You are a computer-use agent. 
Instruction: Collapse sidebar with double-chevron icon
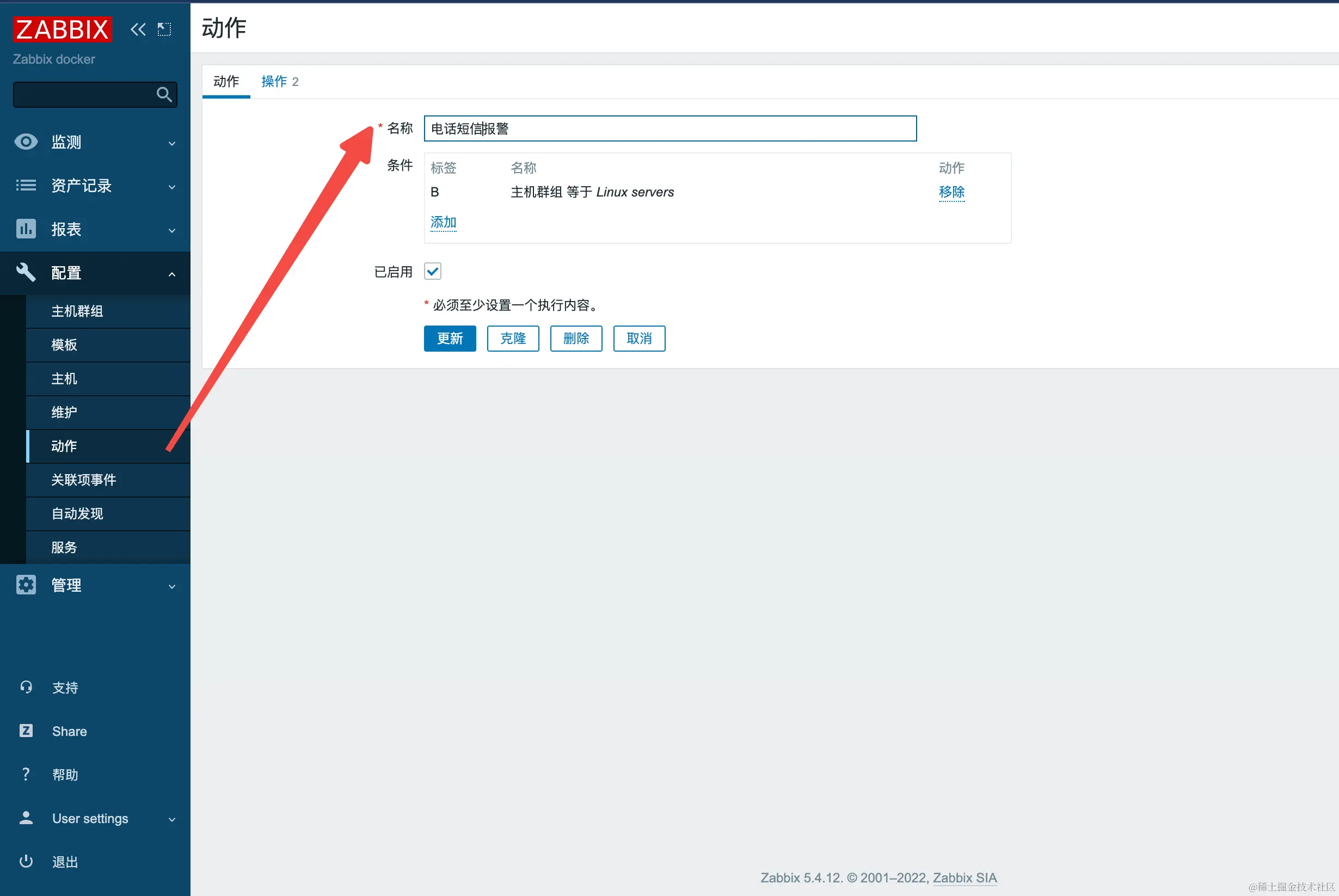tap(138, 29)
